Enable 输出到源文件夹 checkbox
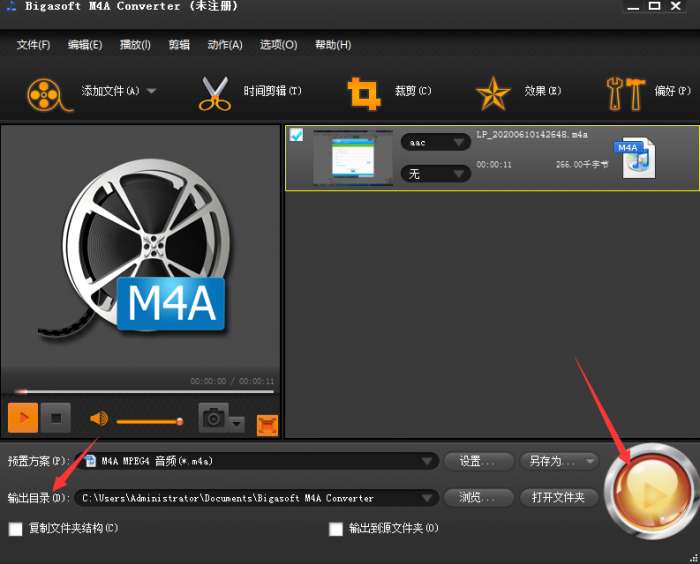Screen dimensions: 700x564 (336, 529)
